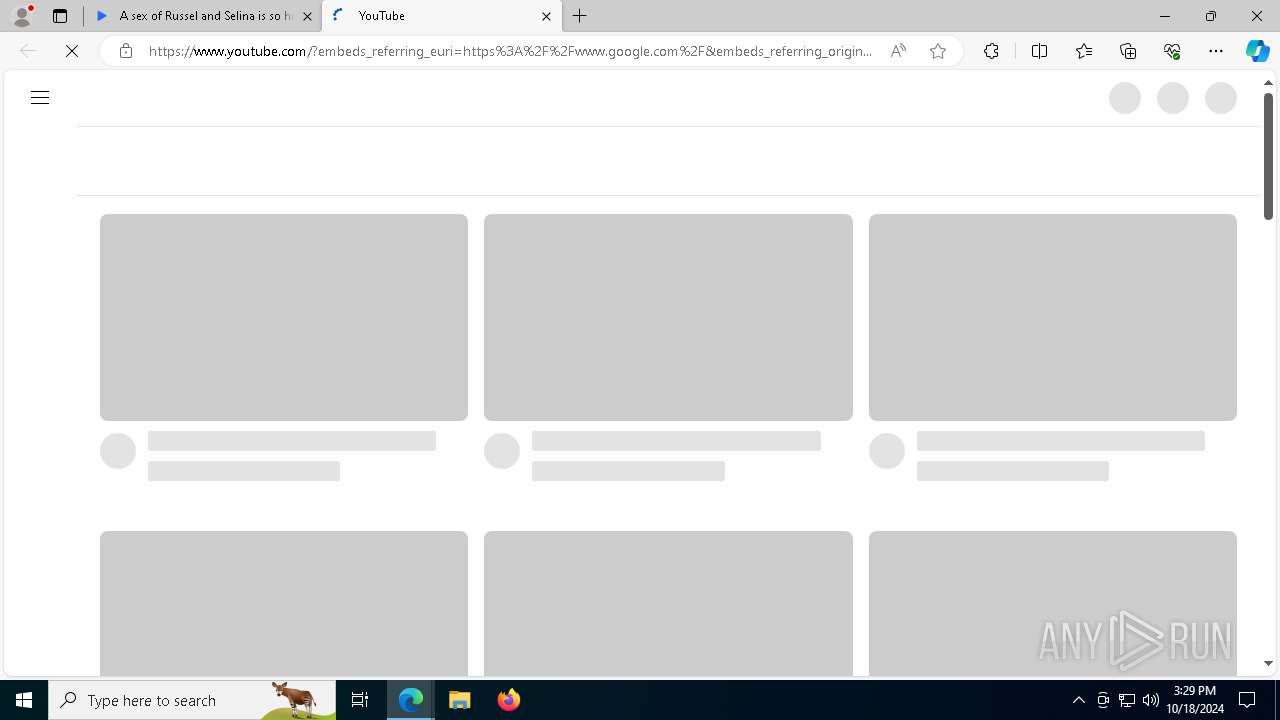Open notifications action center

pyautogui.click(x=1247, y=700)
